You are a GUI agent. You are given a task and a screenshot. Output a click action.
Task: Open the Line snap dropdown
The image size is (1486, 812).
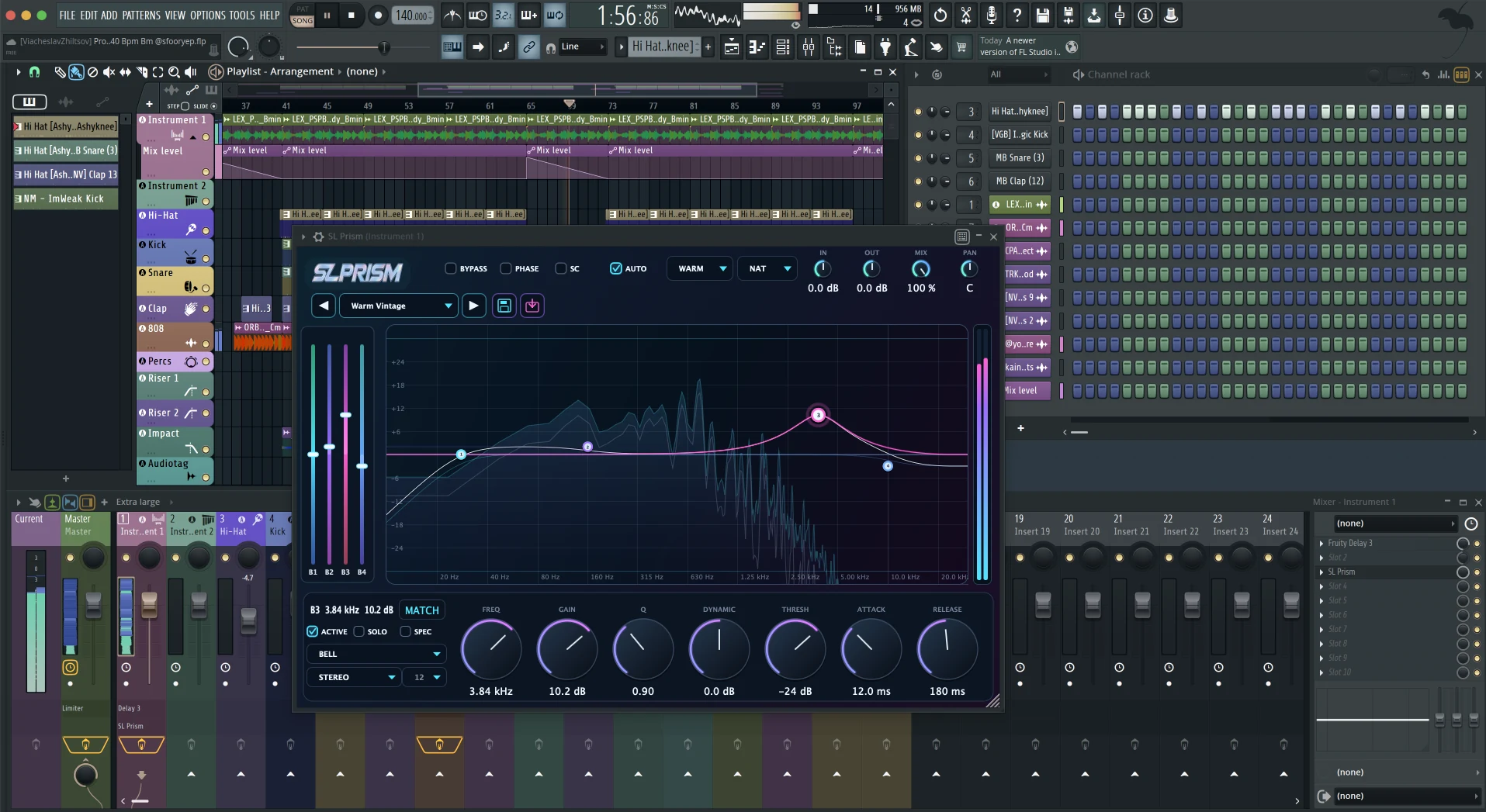coord(583,47)
